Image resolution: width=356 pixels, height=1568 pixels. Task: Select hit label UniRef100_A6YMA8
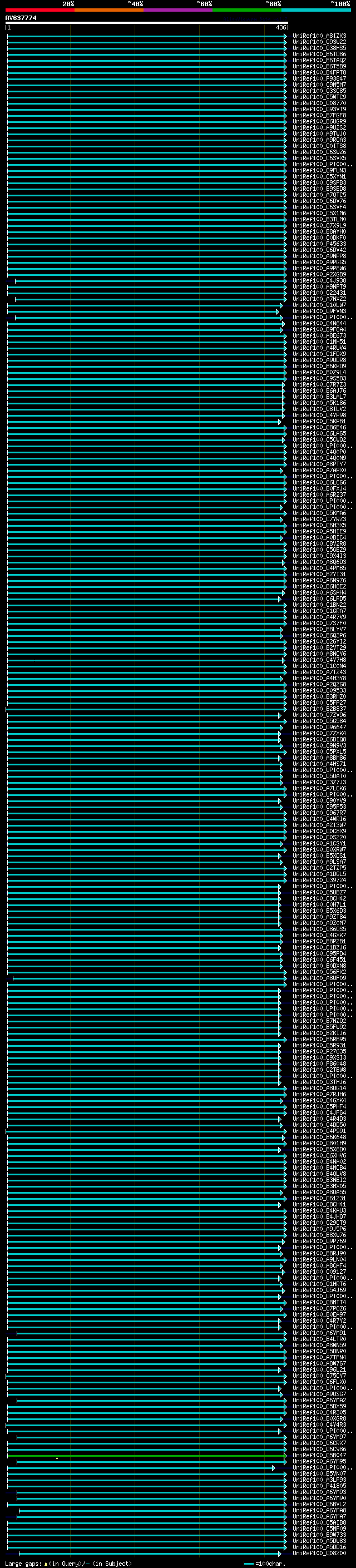click(x=319, y=1510)
